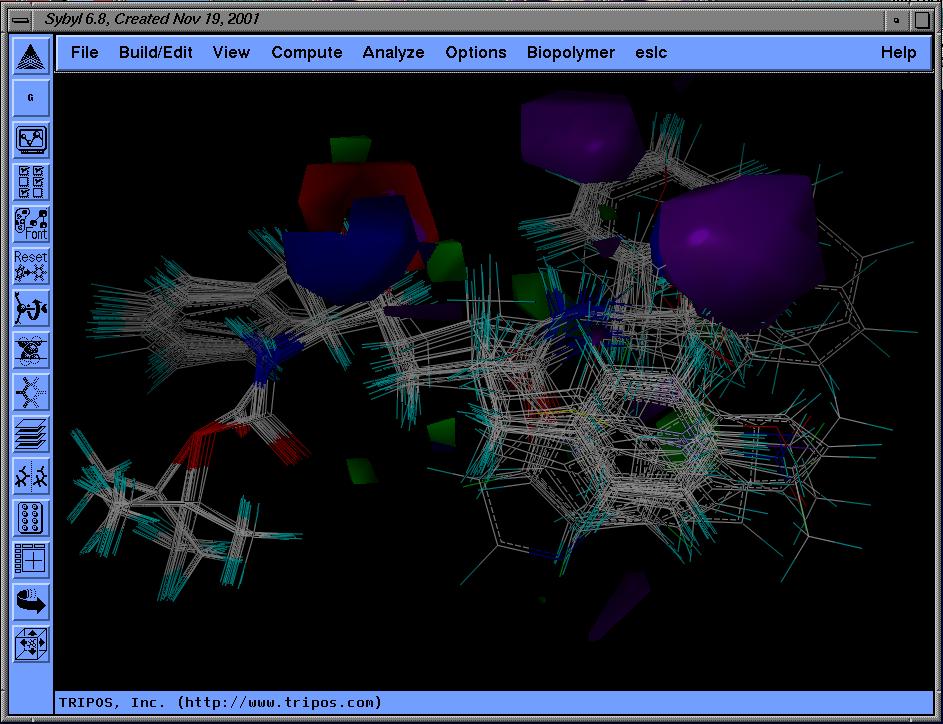Open the View menu
Screen dimensions: 943x724
pyautogui.click(x=231, y=53)
